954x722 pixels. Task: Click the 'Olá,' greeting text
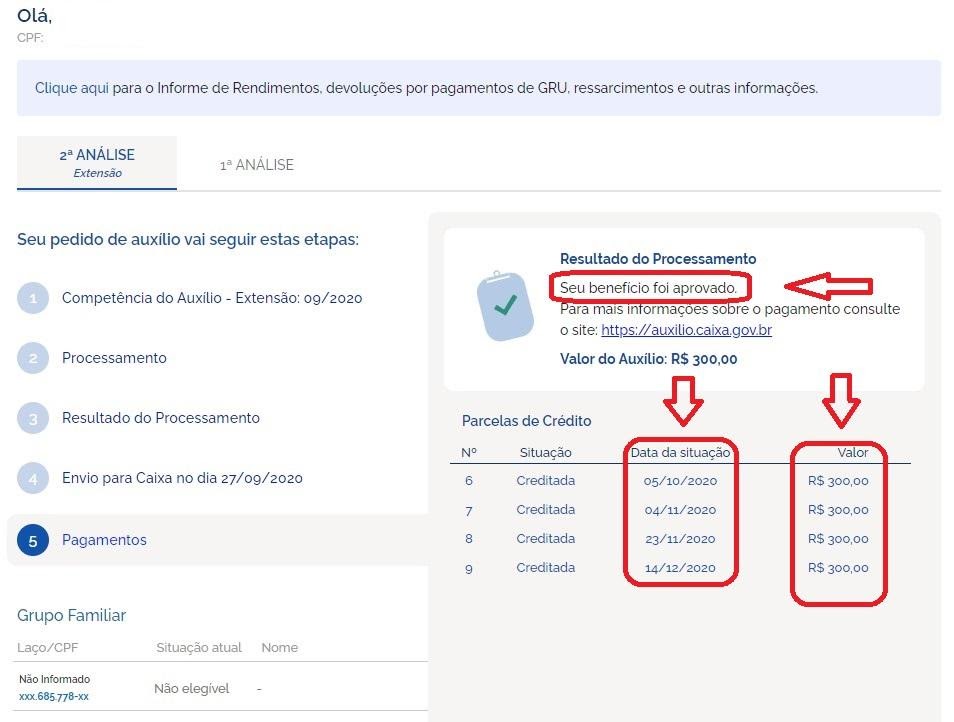(x=34, y=16)
